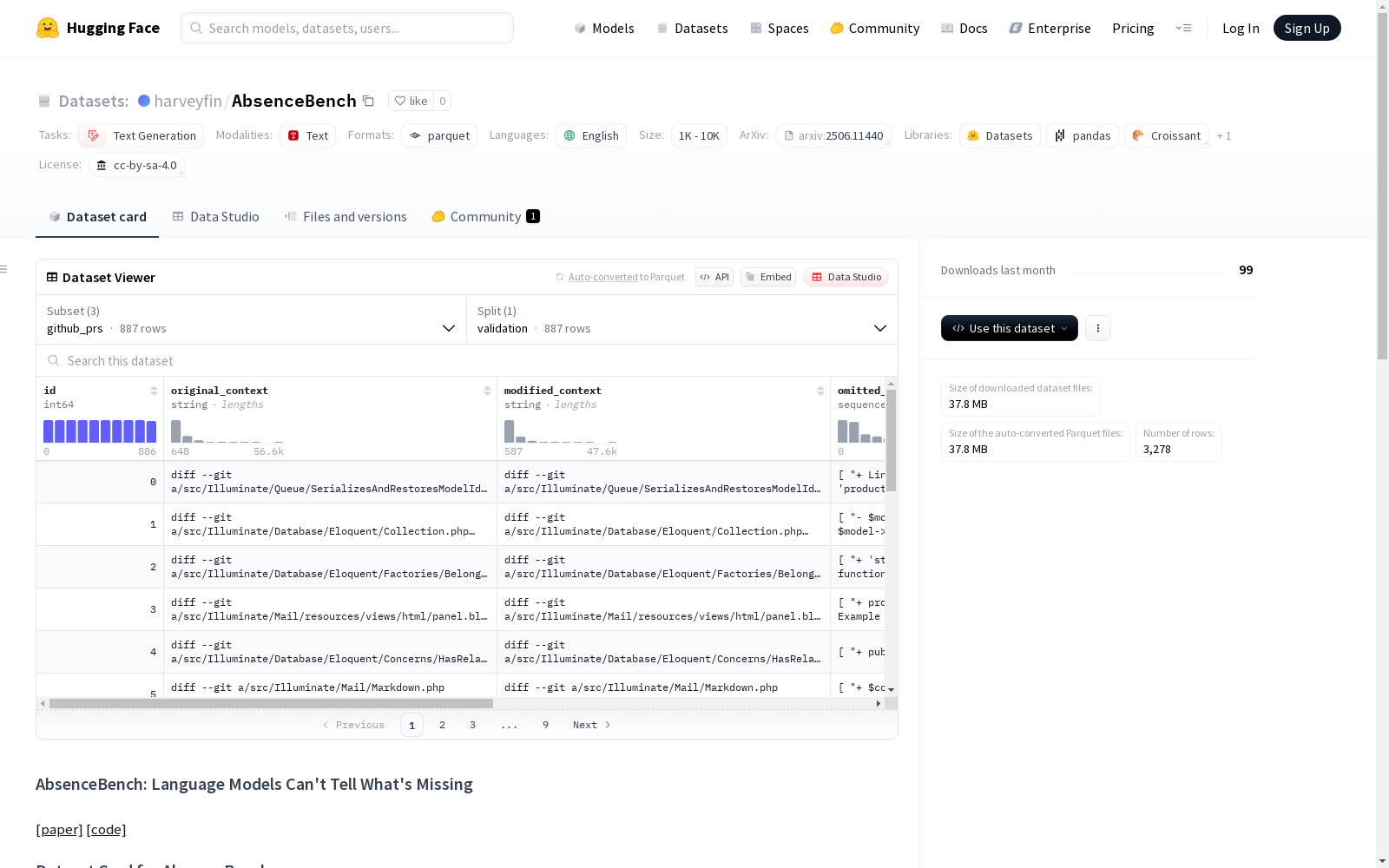Go to page 3 of the dataset
Viewport: 1389px width, 868px height.
coord(472,725)
